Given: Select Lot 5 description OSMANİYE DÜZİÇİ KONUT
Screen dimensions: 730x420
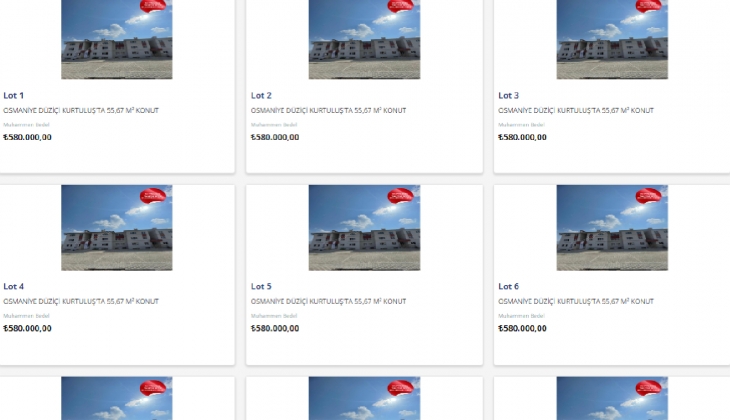Looking at the screenshot, I should [329, 301].
